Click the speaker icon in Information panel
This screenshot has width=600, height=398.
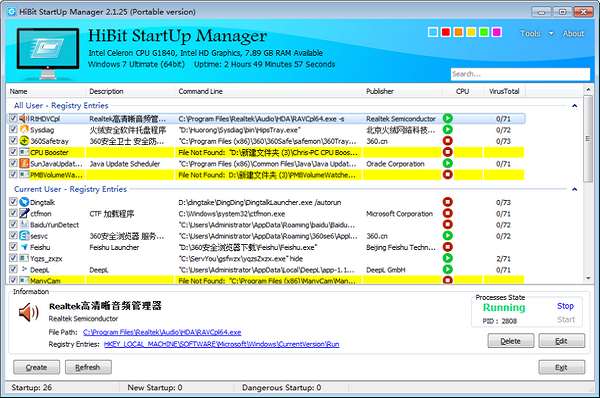[28, 313]
